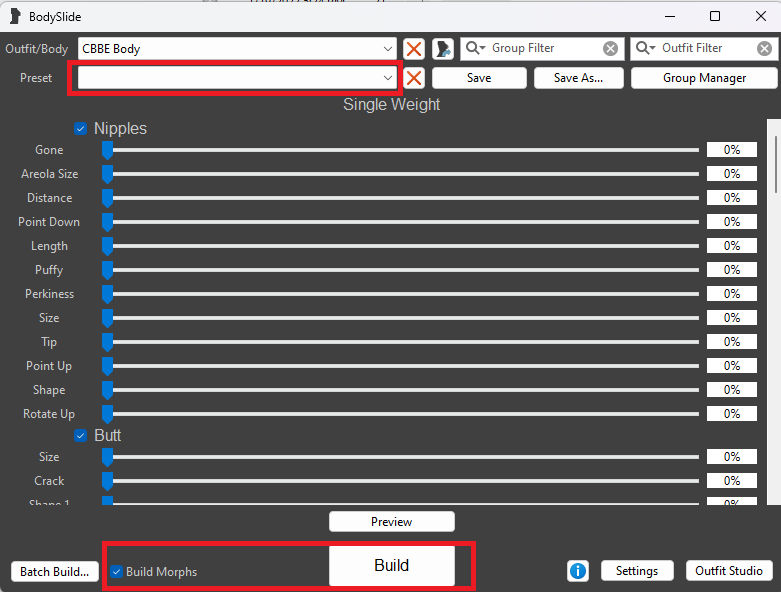Click the Shape percent value field
The width and height of the screenshot is (781, 592).
(x=732, y=390)
